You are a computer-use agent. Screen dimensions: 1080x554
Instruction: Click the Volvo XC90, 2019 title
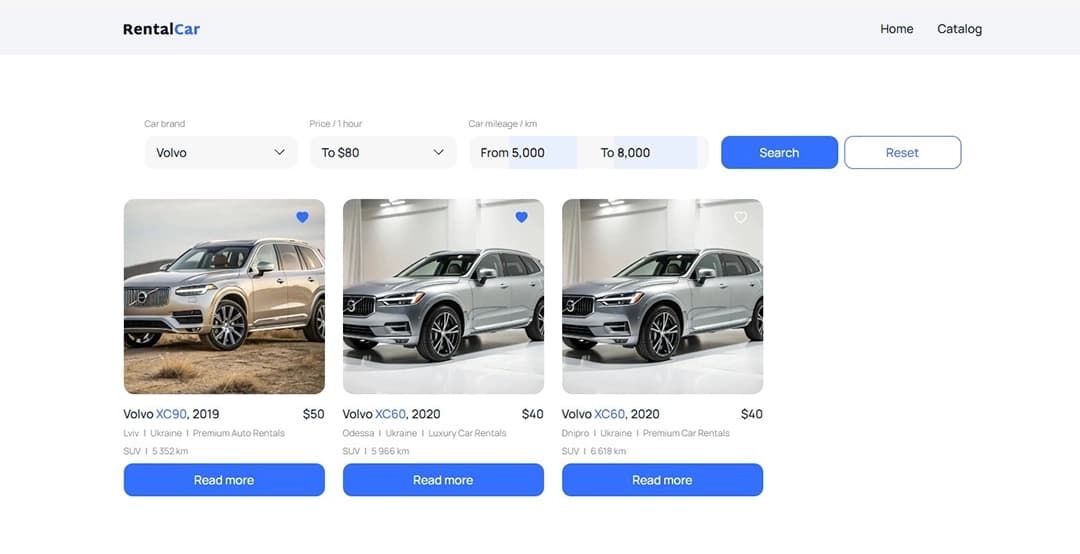pyautogui.click(x=171, y=414)
